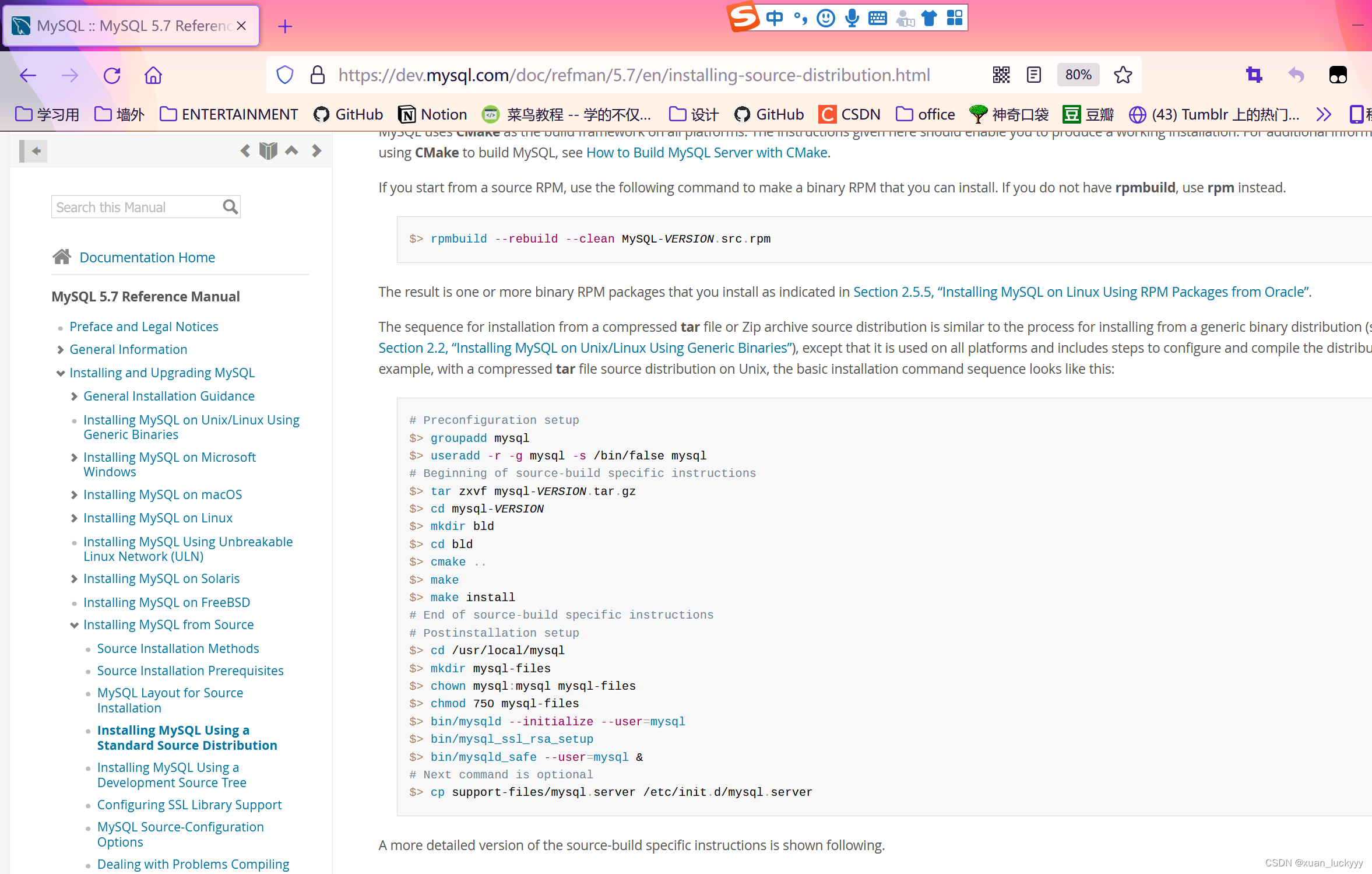Toggle reader view icon in address bar
The height and width of the screenshot is (874, 1372).
1034,75
